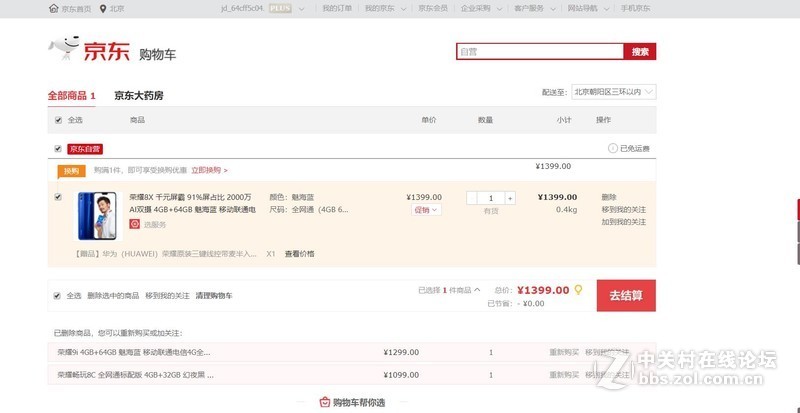Viewport: 800px width, 413px height.
Task: Click the yellow lightbulb beside total price
Action: click(x=578, y=289)
